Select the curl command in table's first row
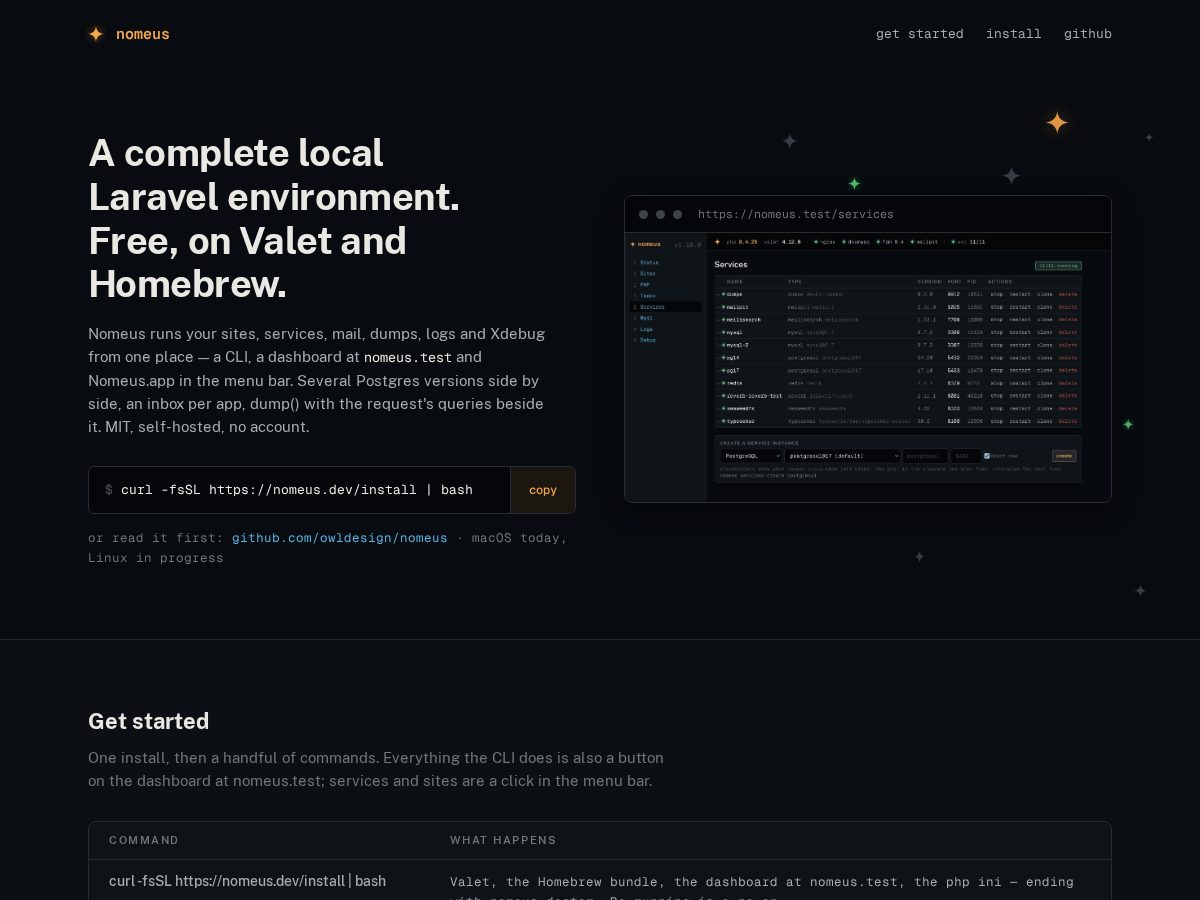This screenshot has width=1200, height=900. coord(247,881)
